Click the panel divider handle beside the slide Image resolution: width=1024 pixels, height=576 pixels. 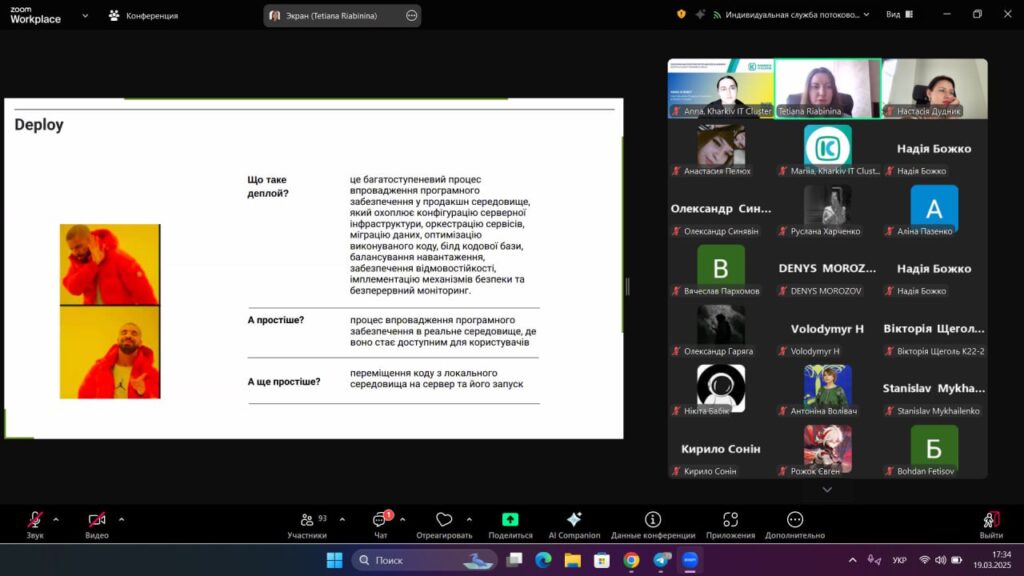tap(628, 287)
